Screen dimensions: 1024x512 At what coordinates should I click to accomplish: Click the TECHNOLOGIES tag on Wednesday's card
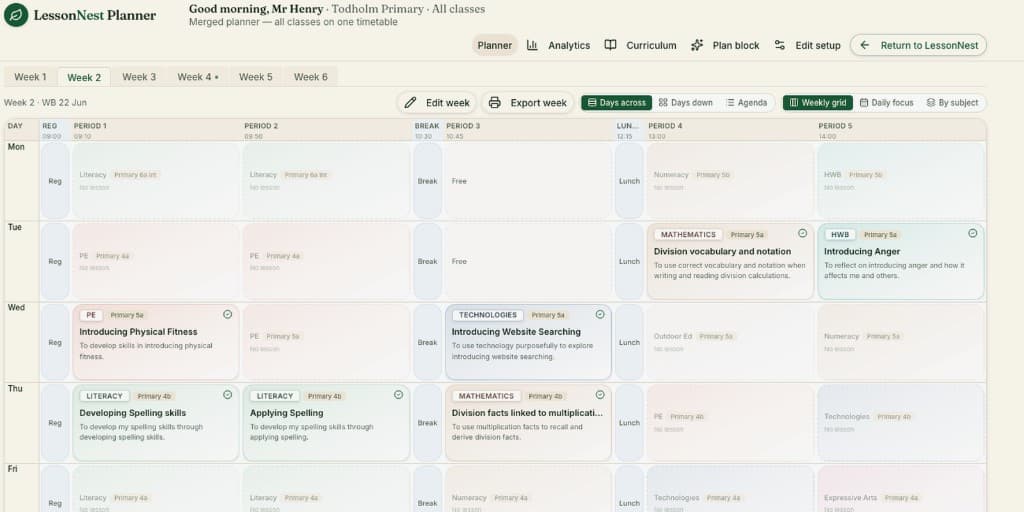488,315
